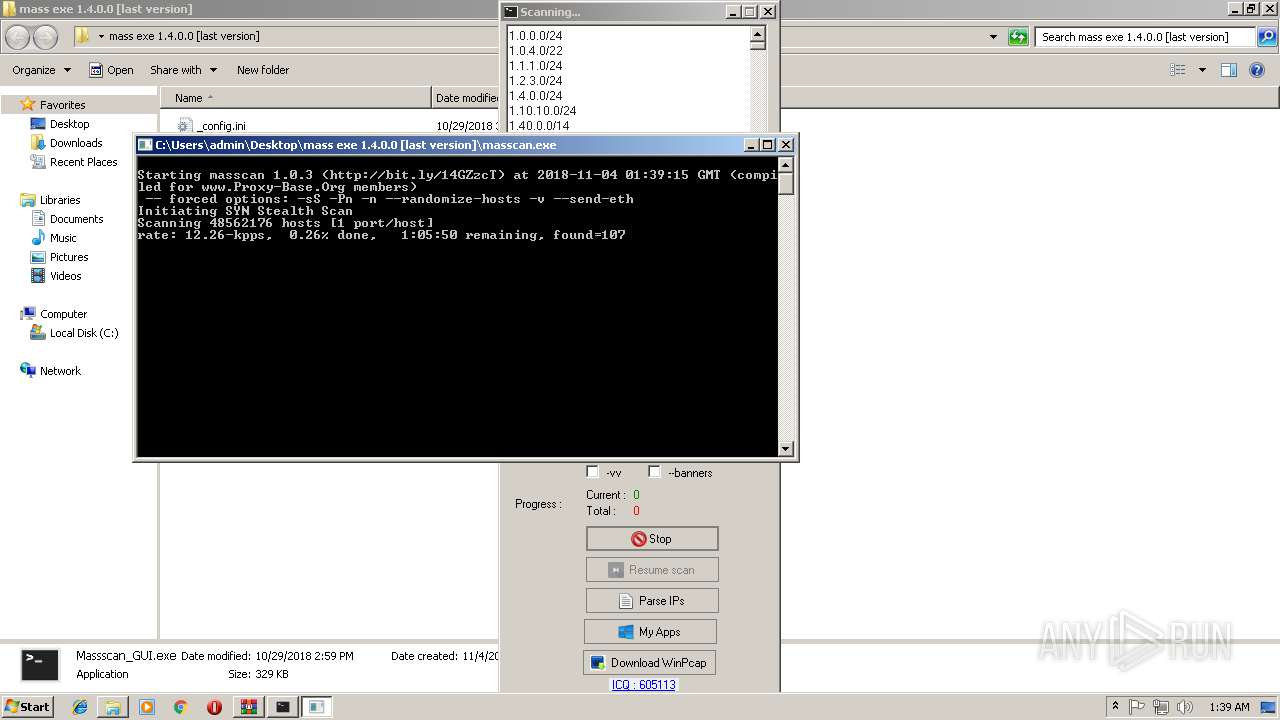
Task: Enable the --banners checkbox
Action: click(x=654, y=472)
